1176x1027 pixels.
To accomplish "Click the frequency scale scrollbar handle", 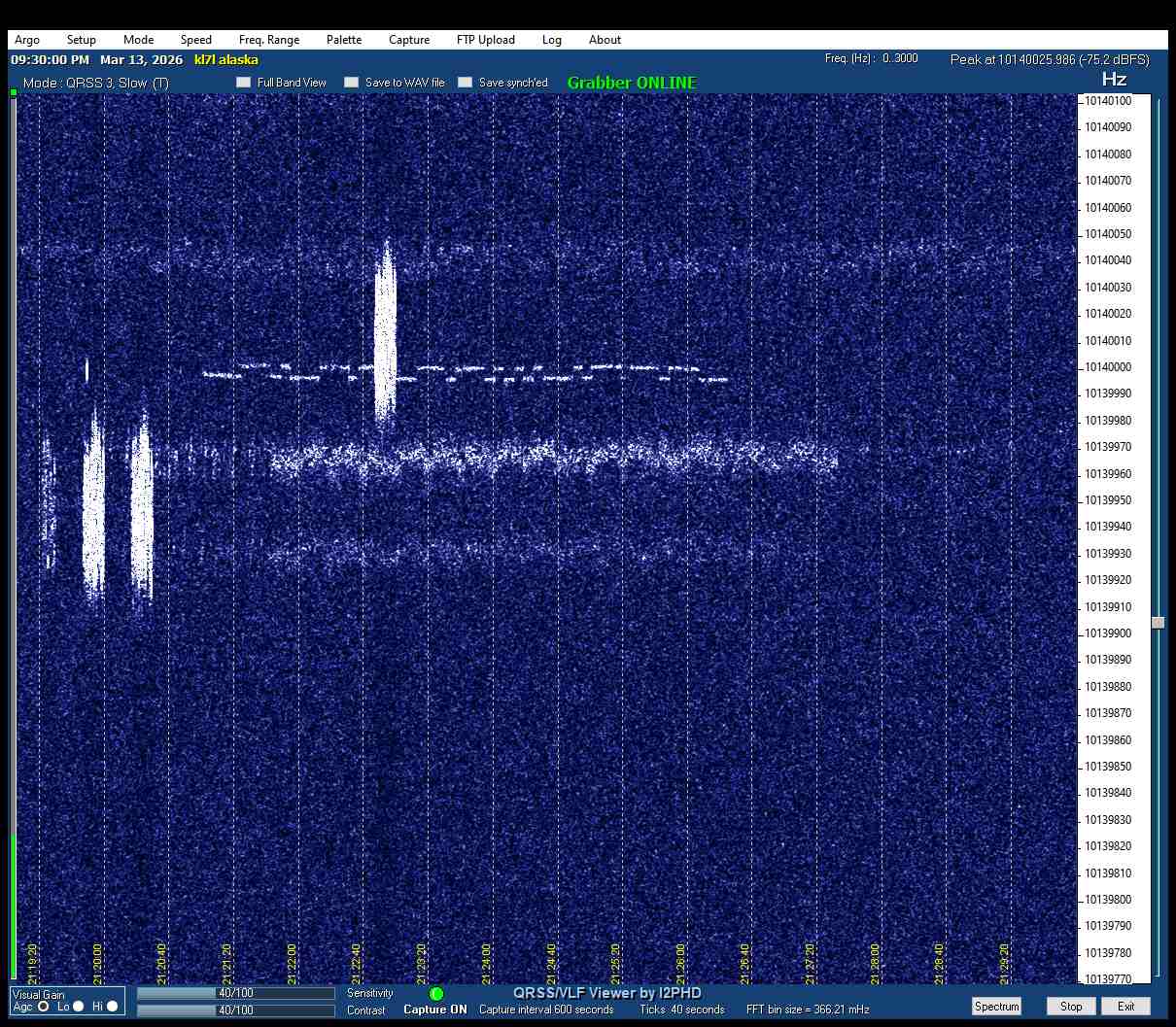I will tap(1158, 623).
